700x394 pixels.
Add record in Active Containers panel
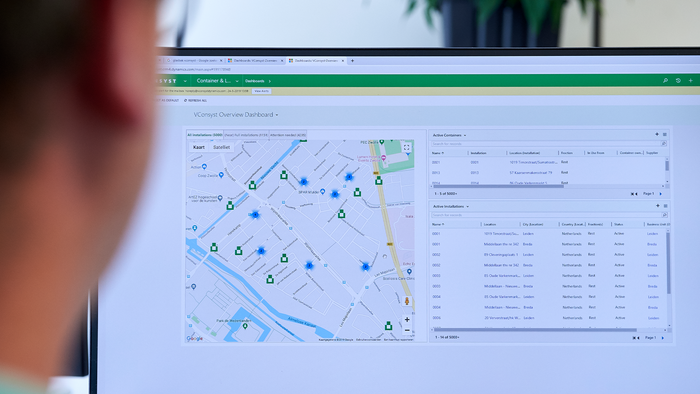(657, 134)
